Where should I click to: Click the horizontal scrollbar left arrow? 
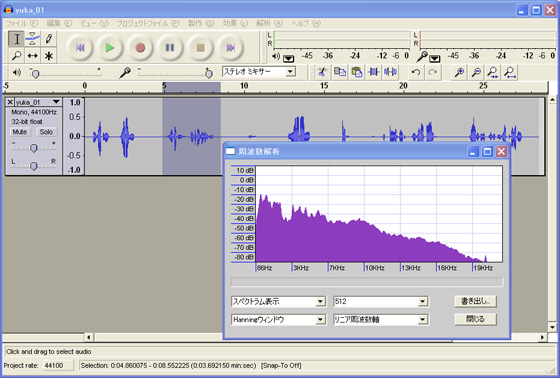[x=89, y=337]
